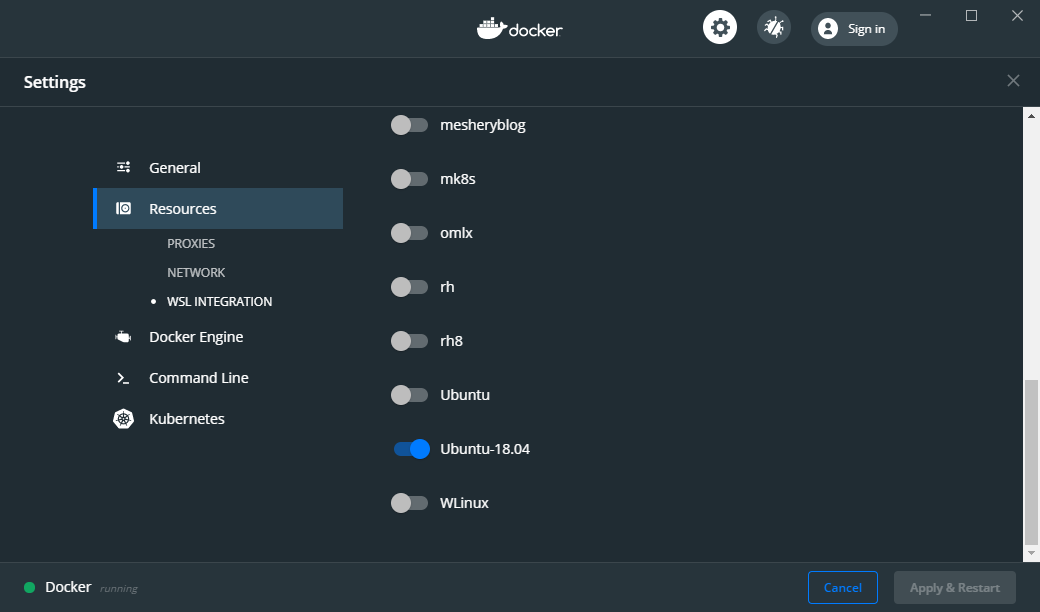Switch to the NETWORK settings section

pyautogui.click(x=196, y=272)
